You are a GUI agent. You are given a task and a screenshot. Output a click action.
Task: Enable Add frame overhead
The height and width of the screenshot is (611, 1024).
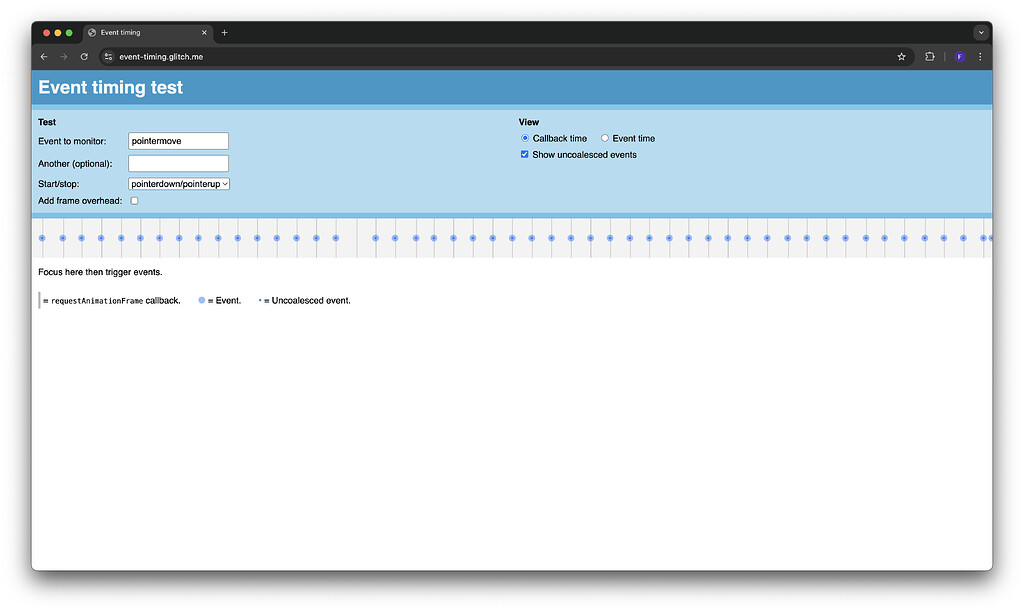(134, 200)
